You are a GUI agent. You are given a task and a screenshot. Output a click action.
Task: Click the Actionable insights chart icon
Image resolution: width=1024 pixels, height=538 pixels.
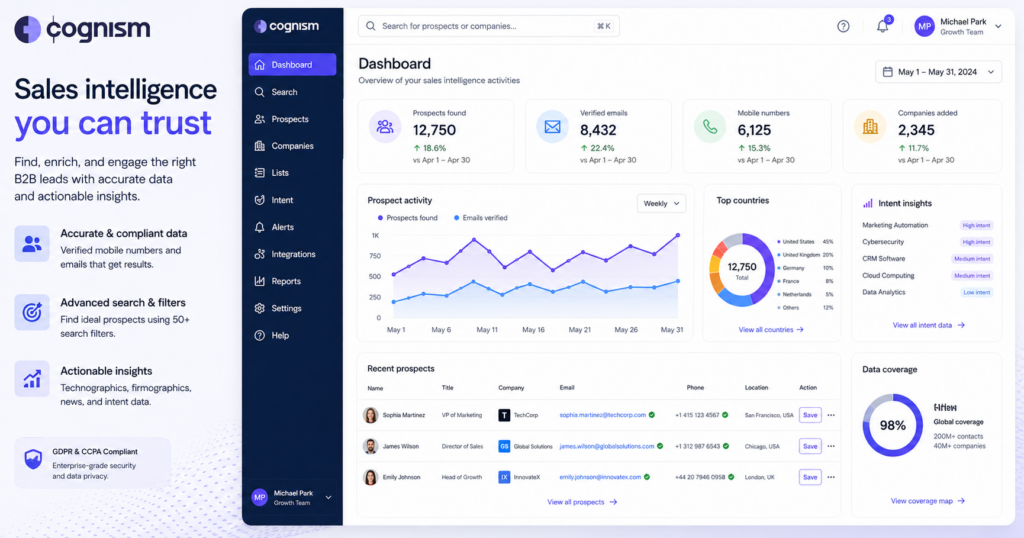click(x=32, y=379)
